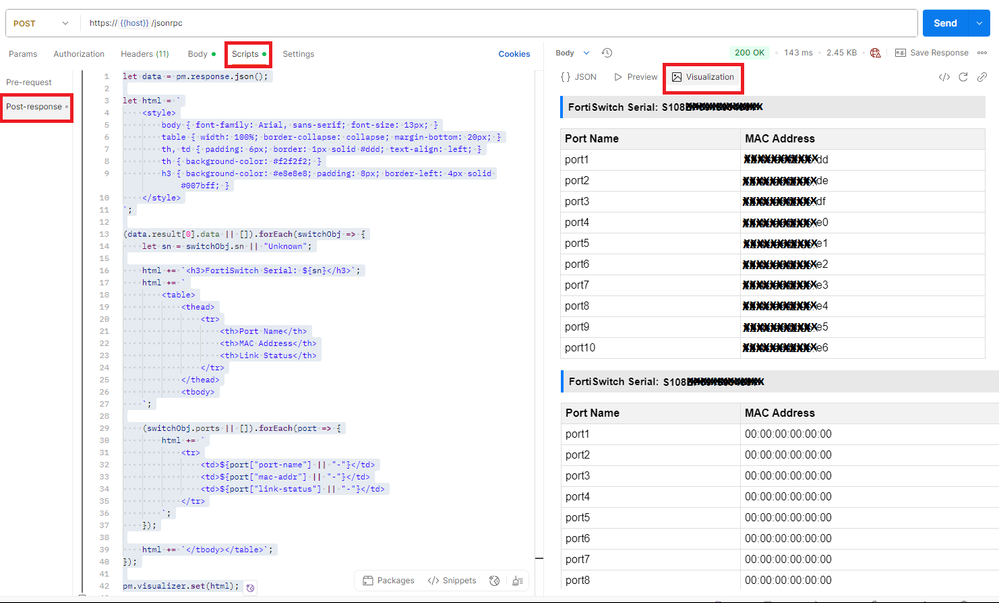Click the icon next to pm.visualizer.set line

click(x=250, y=587)
